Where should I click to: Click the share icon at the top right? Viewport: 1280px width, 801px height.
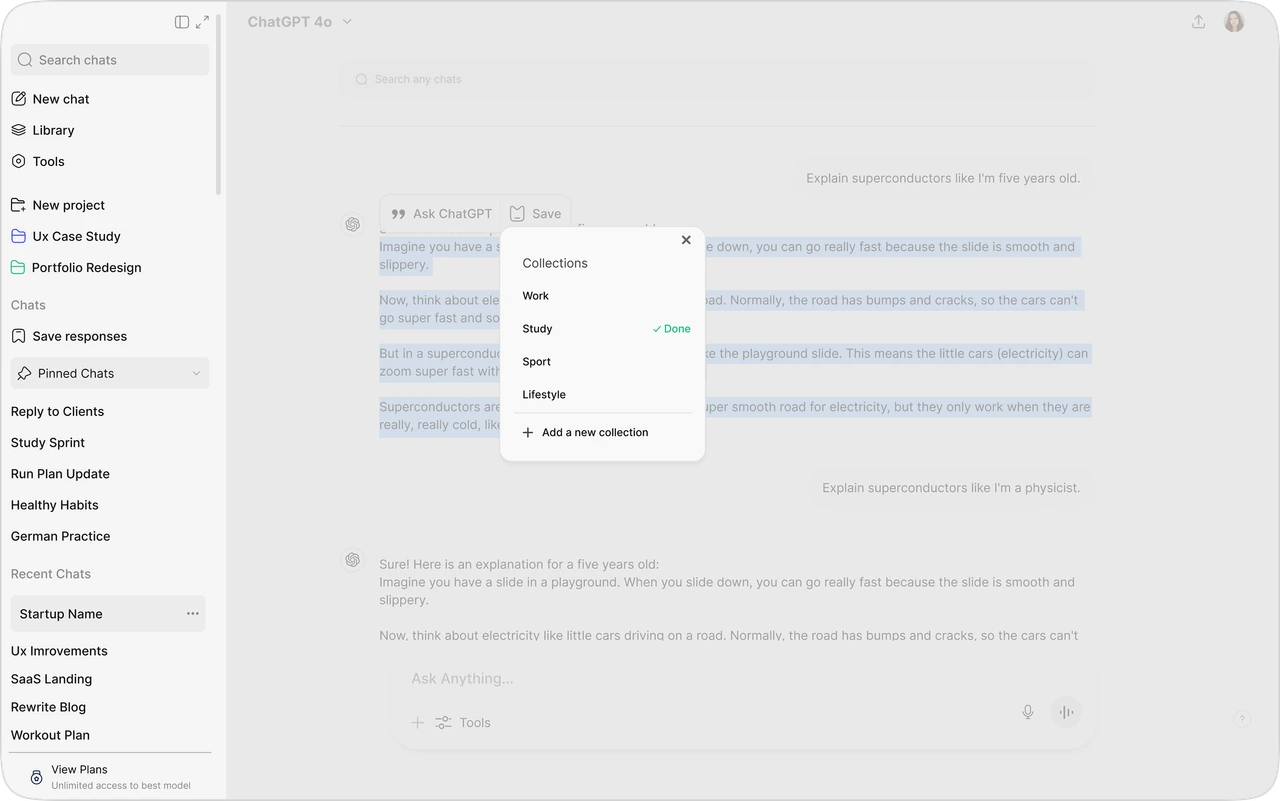coord(1198,21)
